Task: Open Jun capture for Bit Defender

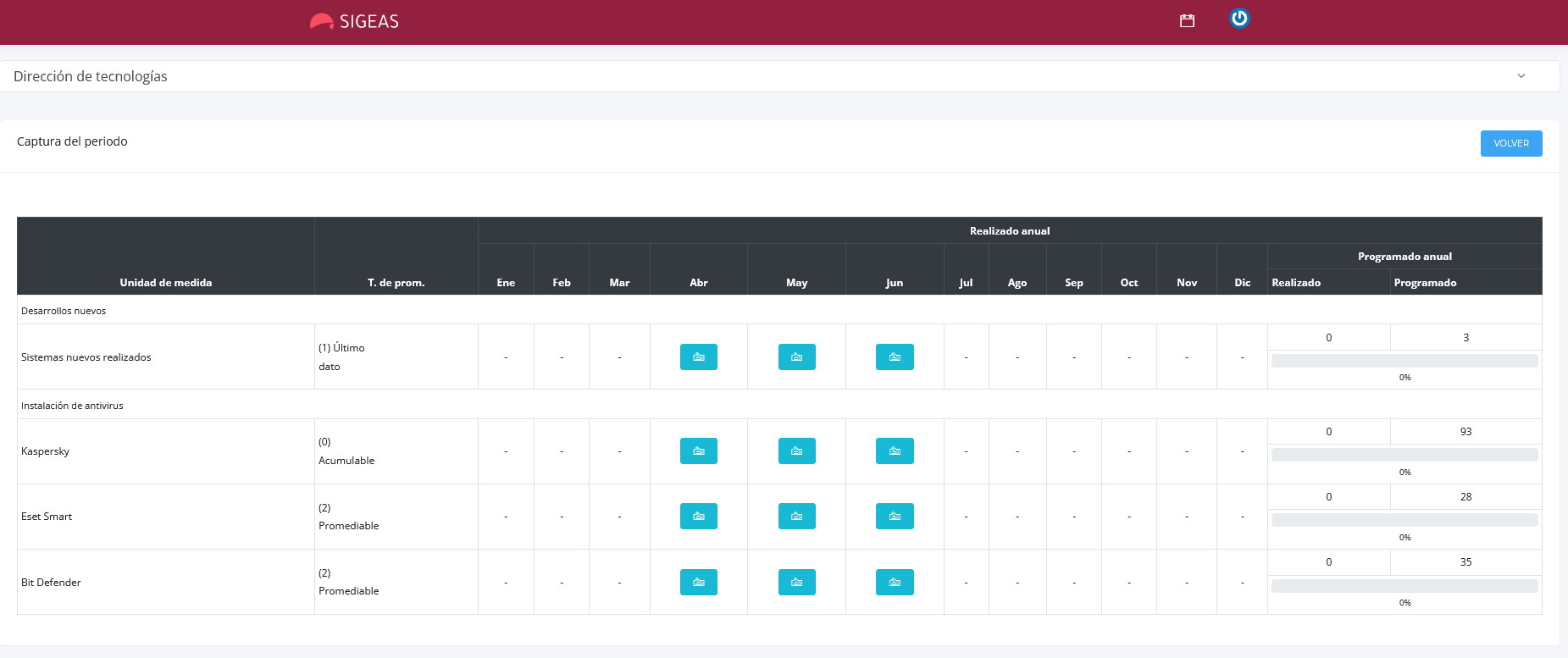Action: [895, 582]
